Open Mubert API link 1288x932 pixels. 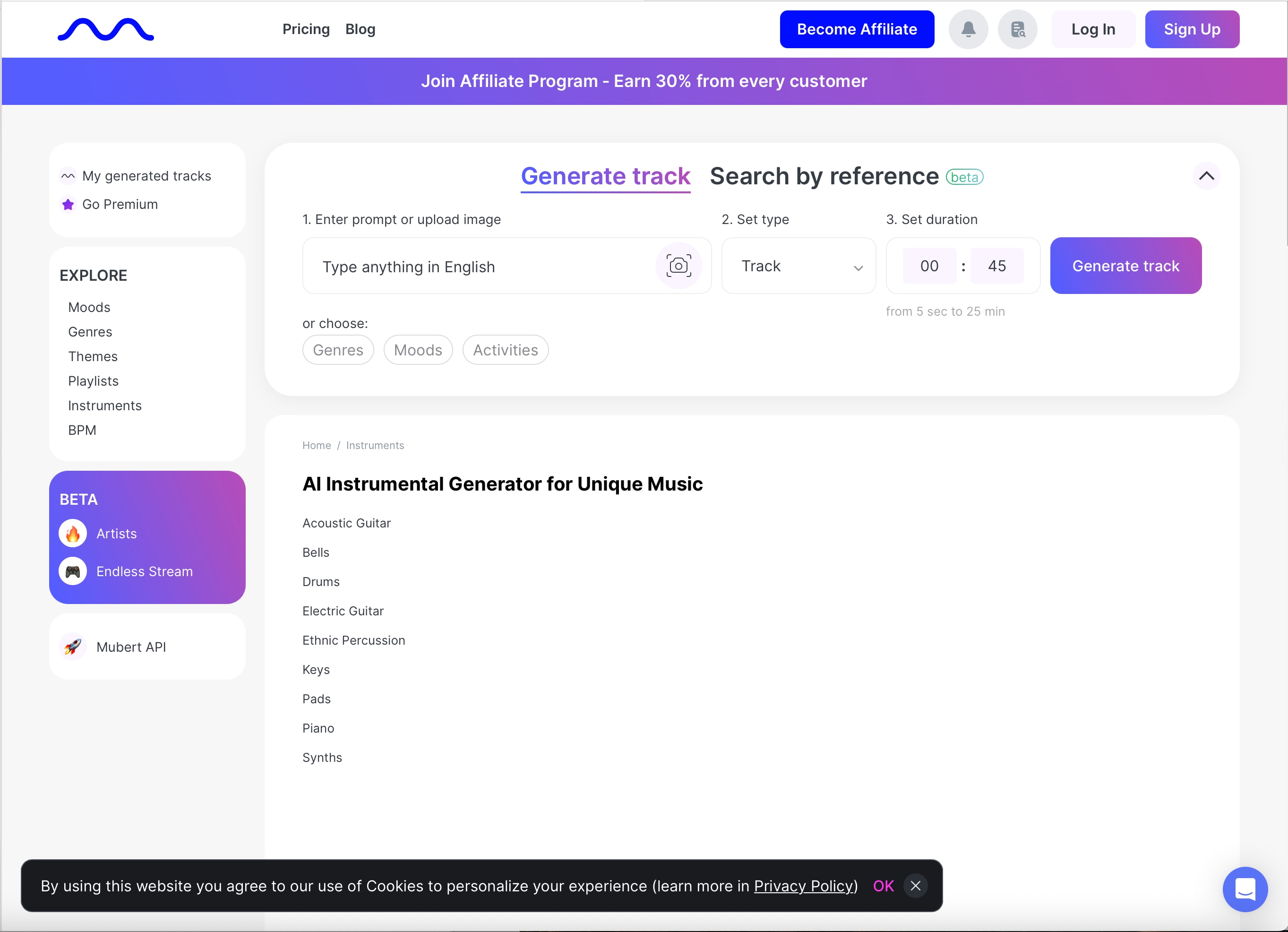(x=131, y=647)
